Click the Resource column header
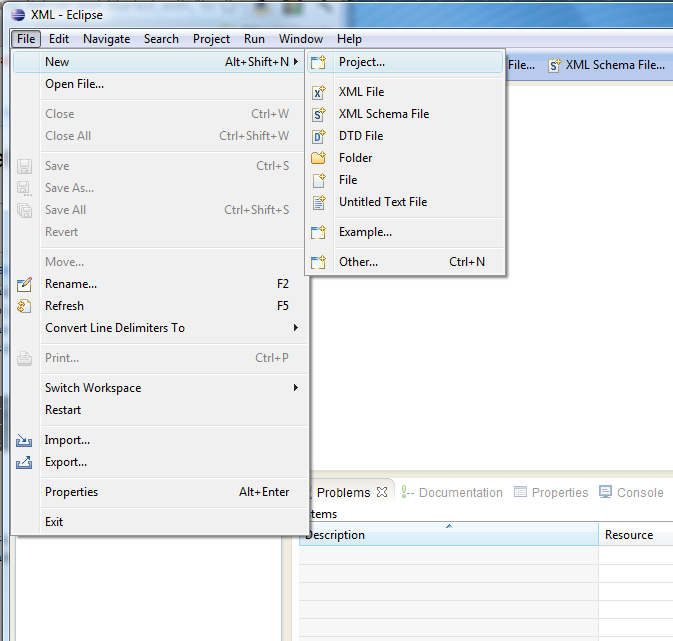Viewport: 673px width, 641px height. pyautogui.click(x=636, y=535)
